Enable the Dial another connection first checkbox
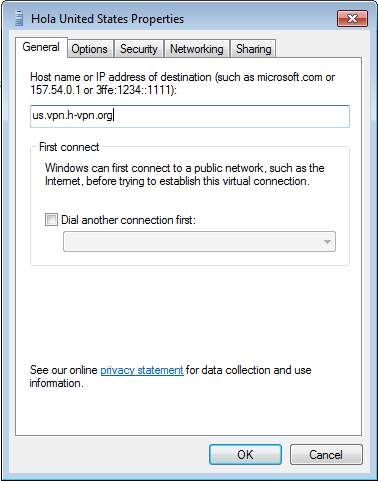 coord(51,220)
